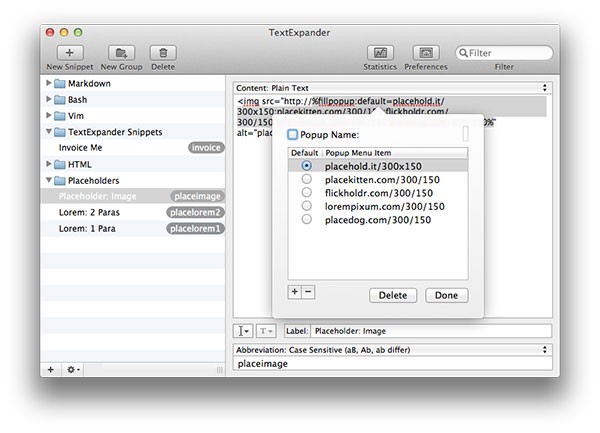The width and height of the screenshot is (600, 433).
Task: Click the sidebar resize grip handle
Action: [x=220, y=370]
